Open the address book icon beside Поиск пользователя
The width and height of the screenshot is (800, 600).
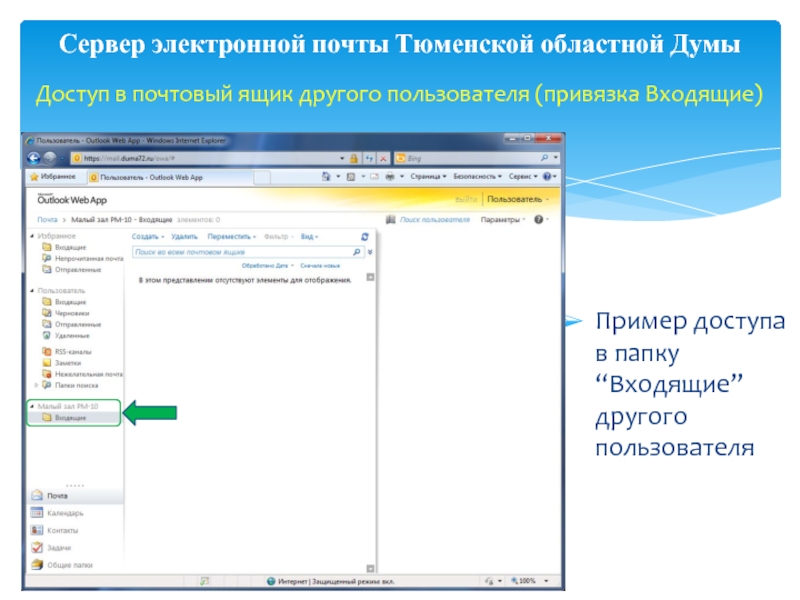[x=391, y=219]
